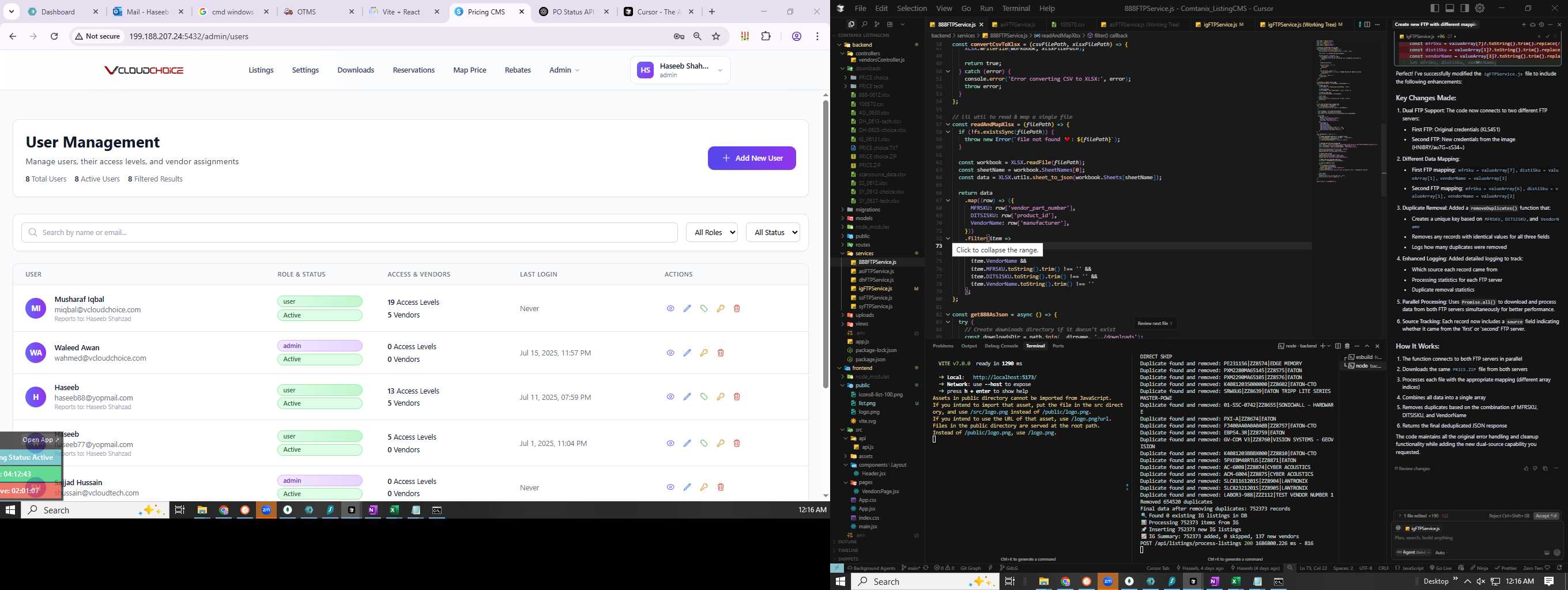
Task: Click eye icon for Sajjad Hussain row
Action: pyautogui.click(x=670, y=487)
